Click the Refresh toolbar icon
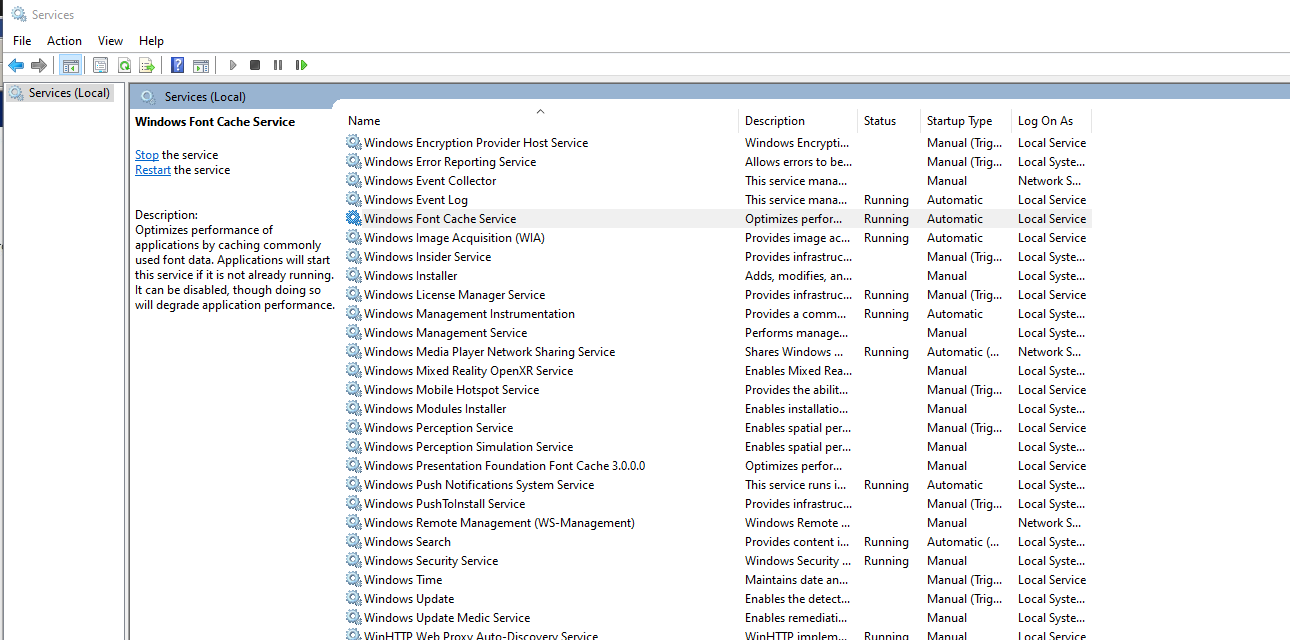Viewport: 1290px width, 640px height. pos(124,65)
